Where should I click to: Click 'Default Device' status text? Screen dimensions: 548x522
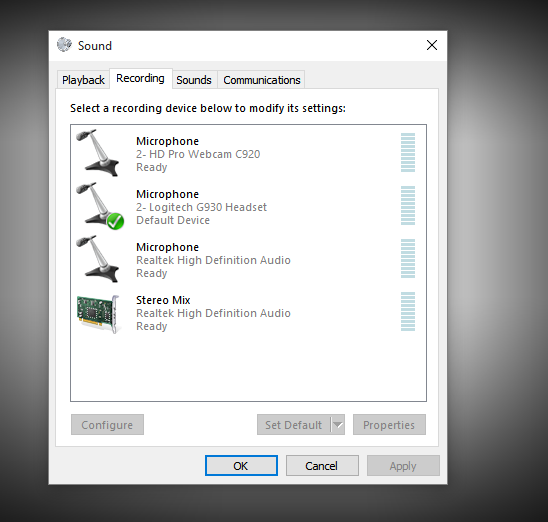click(x=173, y=220)
